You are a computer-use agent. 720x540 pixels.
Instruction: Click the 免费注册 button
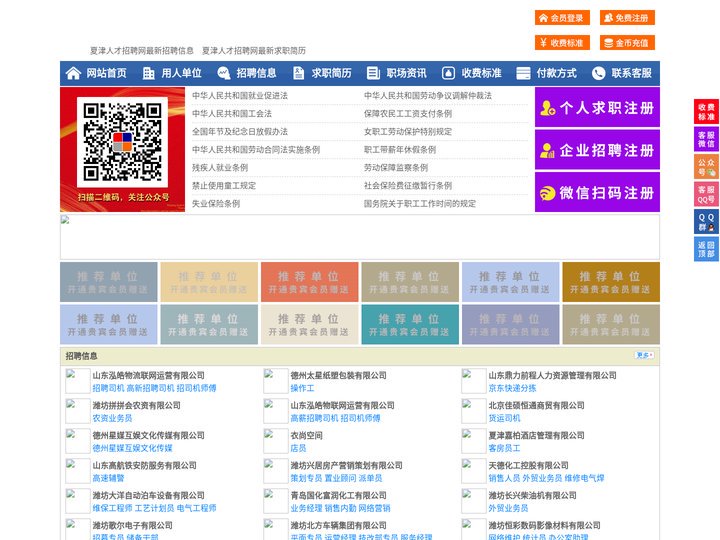click(627, 18)
